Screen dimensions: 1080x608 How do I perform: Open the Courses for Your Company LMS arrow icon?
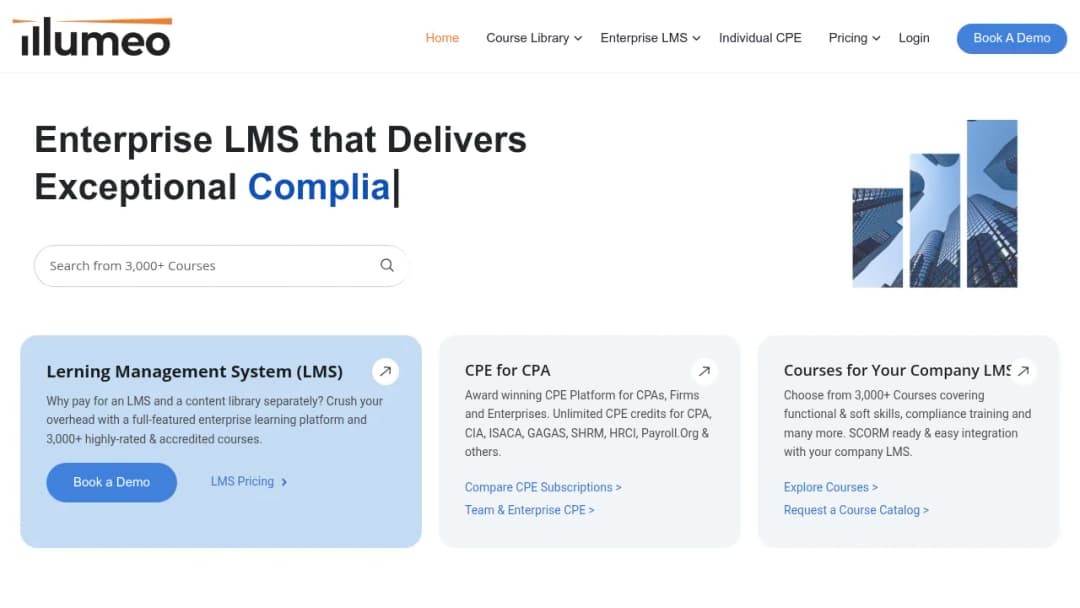(x=1024, y=371)
